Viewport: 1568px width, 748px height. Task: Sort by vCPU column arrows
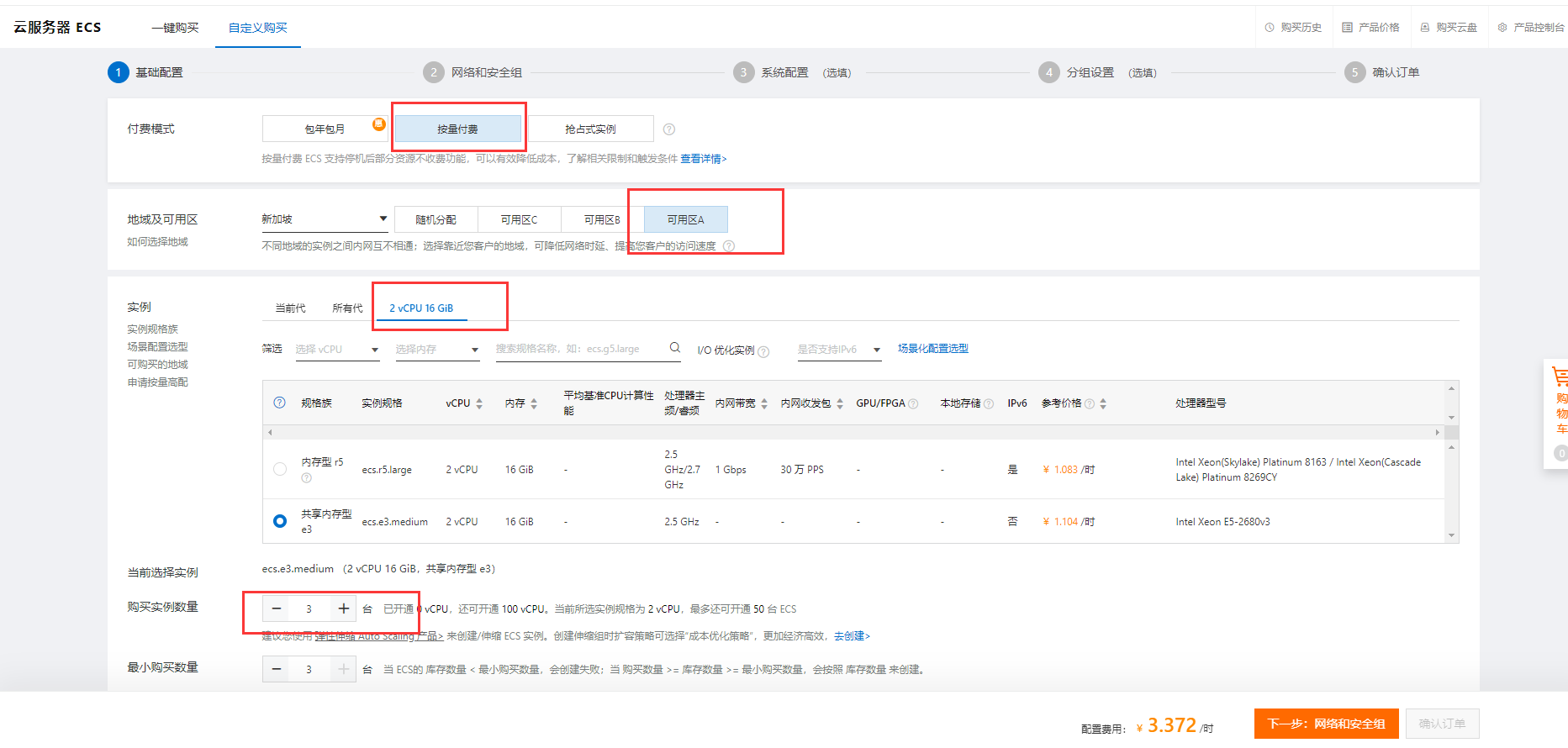pos(479,404)
